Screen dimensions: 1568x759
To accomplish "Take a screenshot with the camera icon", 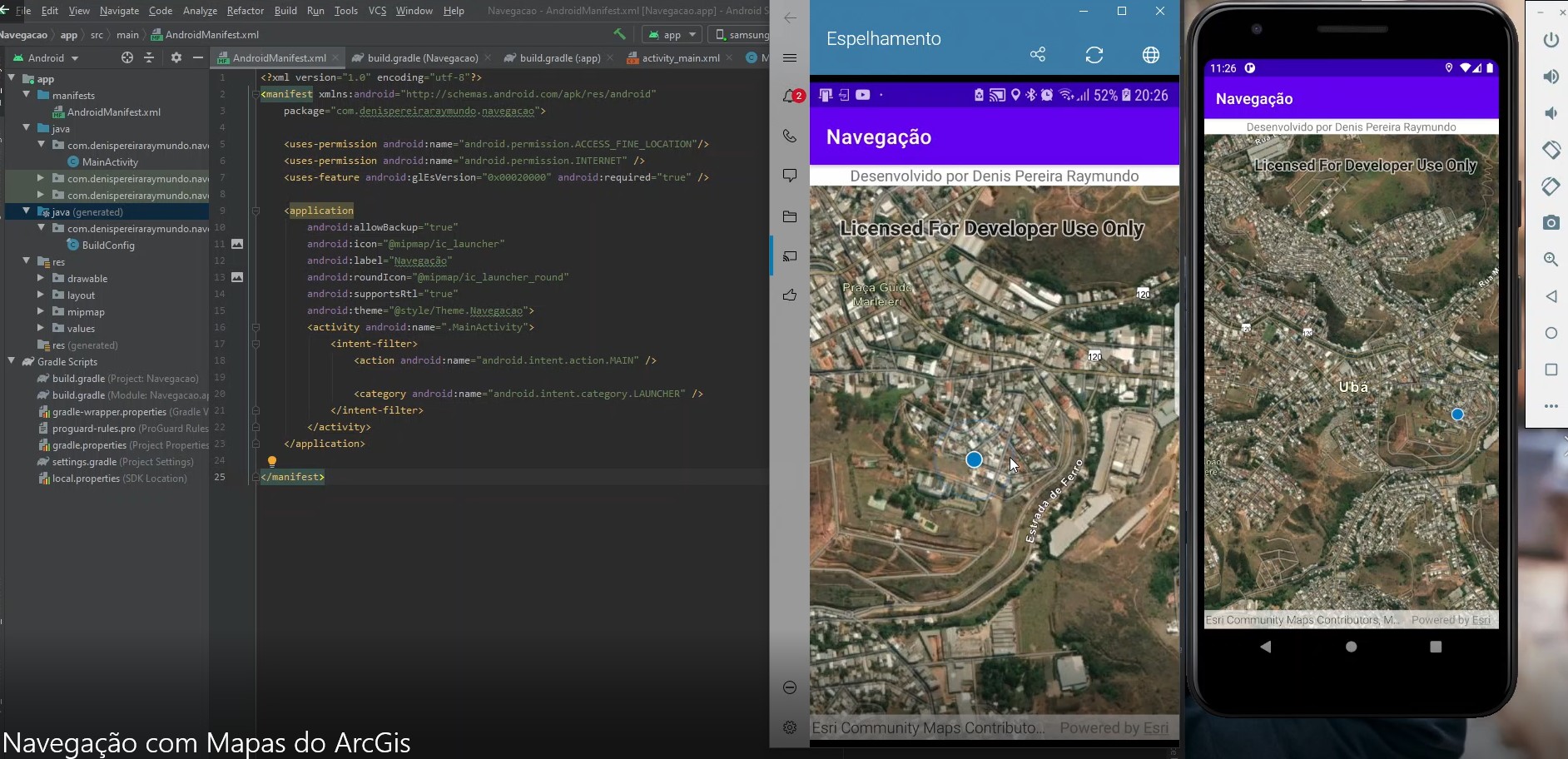I will coord(1551,222).
